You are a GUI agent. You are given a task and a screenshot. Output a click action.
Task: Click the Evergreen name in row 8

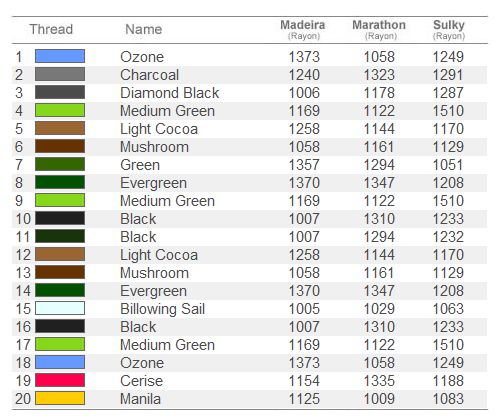[x=154, y=183]
